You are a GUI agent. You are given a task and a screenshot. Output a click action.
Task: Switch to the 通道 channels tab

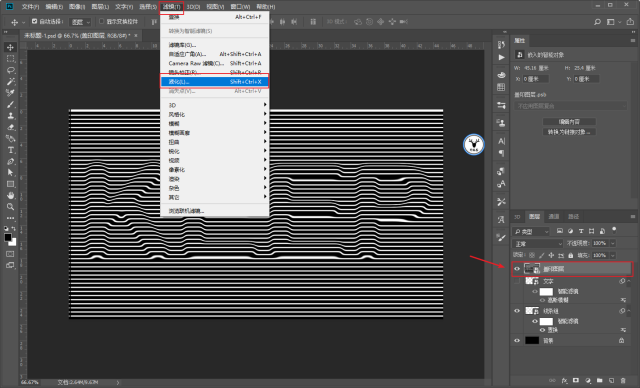click(553, 217)
